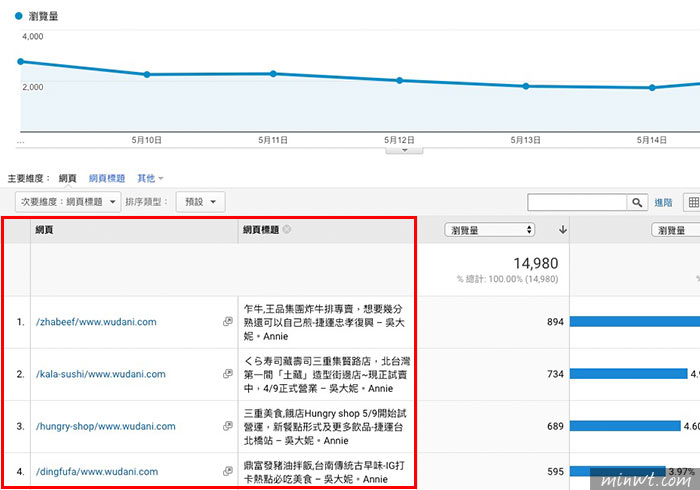
Task: Click the title text starting 乍牛,王品集團
Action: tap(324, 322)
